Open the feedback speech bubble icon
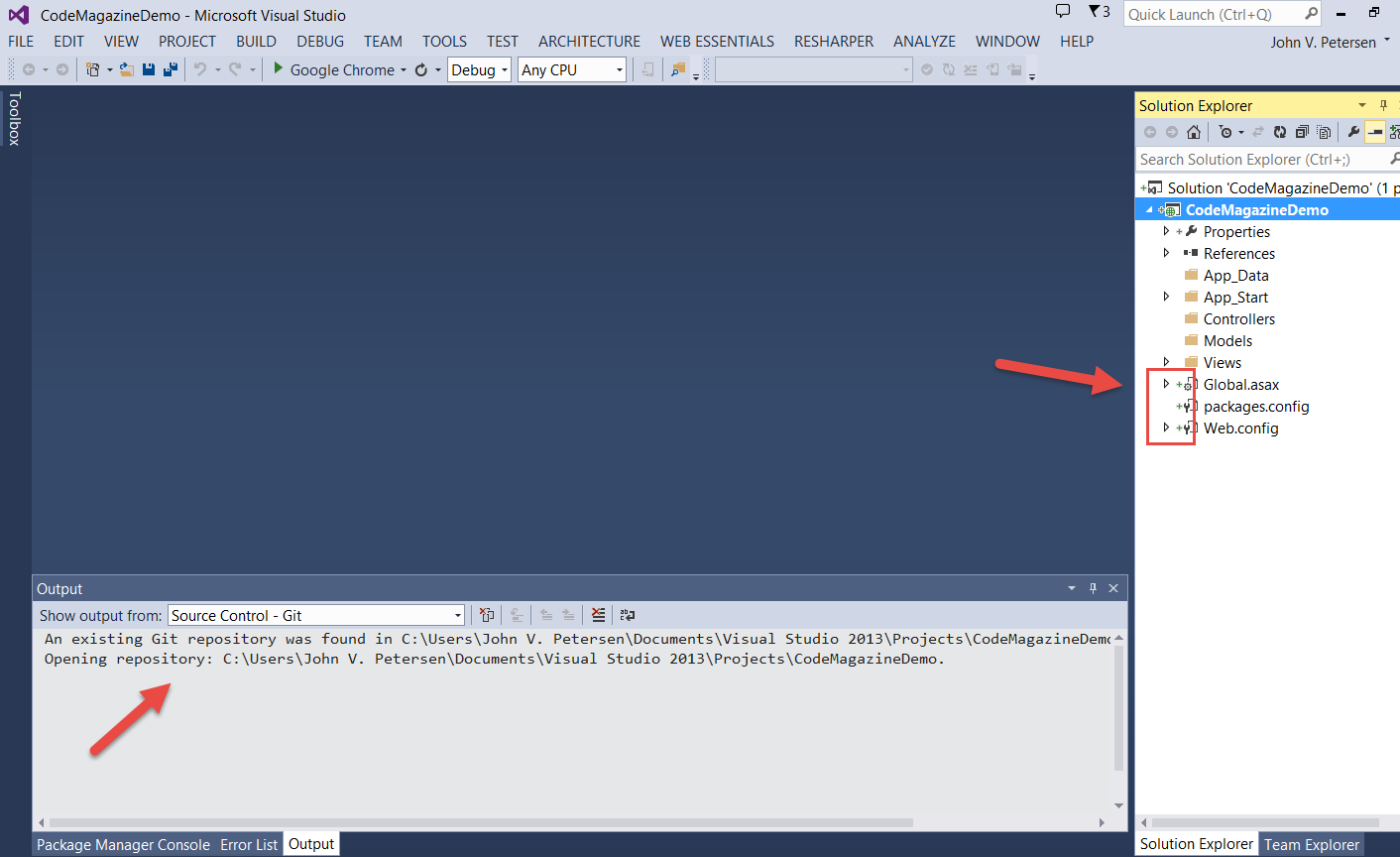This screenshot has height=857, width=1400. [x=1063, y=12]
